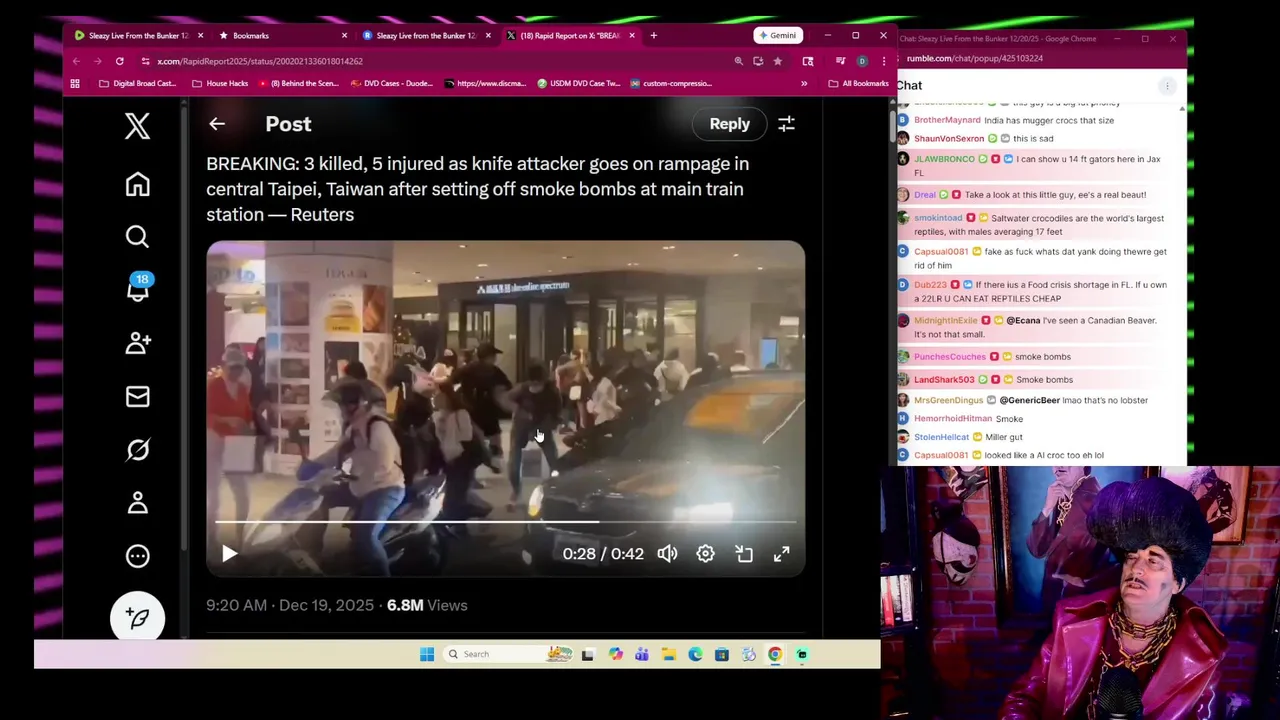
Task: Open the Digital Broad Cast bookmark folder
Action: tap(138, 83)
